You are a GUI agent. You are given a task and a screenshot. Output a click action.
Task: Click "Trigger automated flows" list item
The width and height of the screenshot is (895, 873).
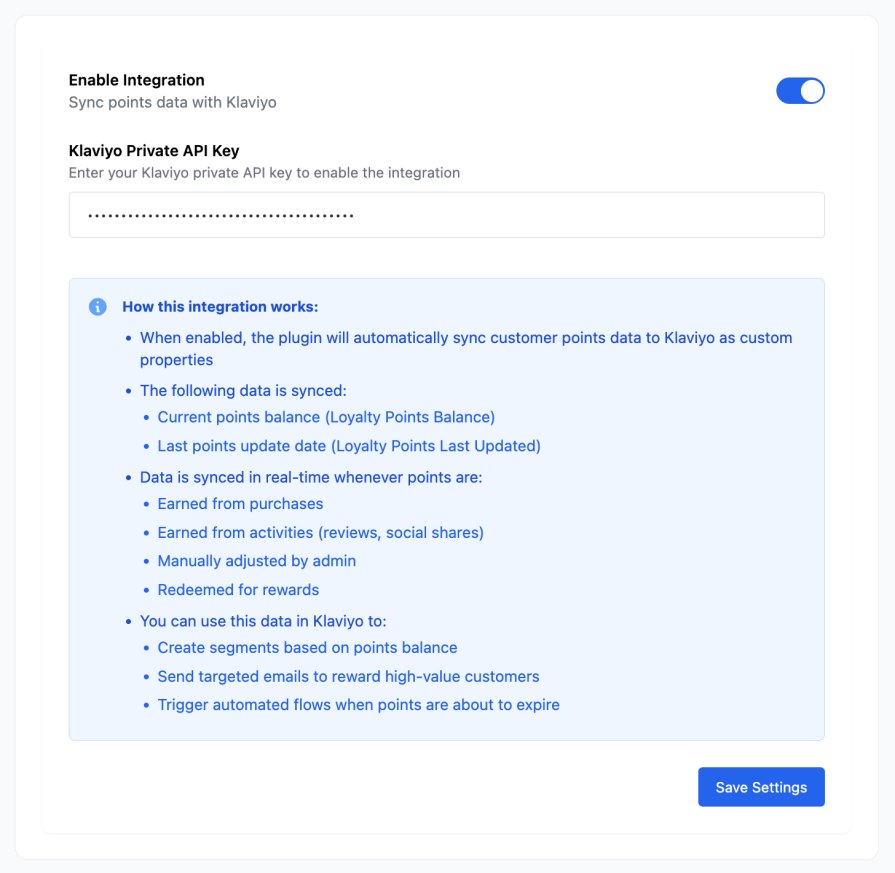click(358, 705)
